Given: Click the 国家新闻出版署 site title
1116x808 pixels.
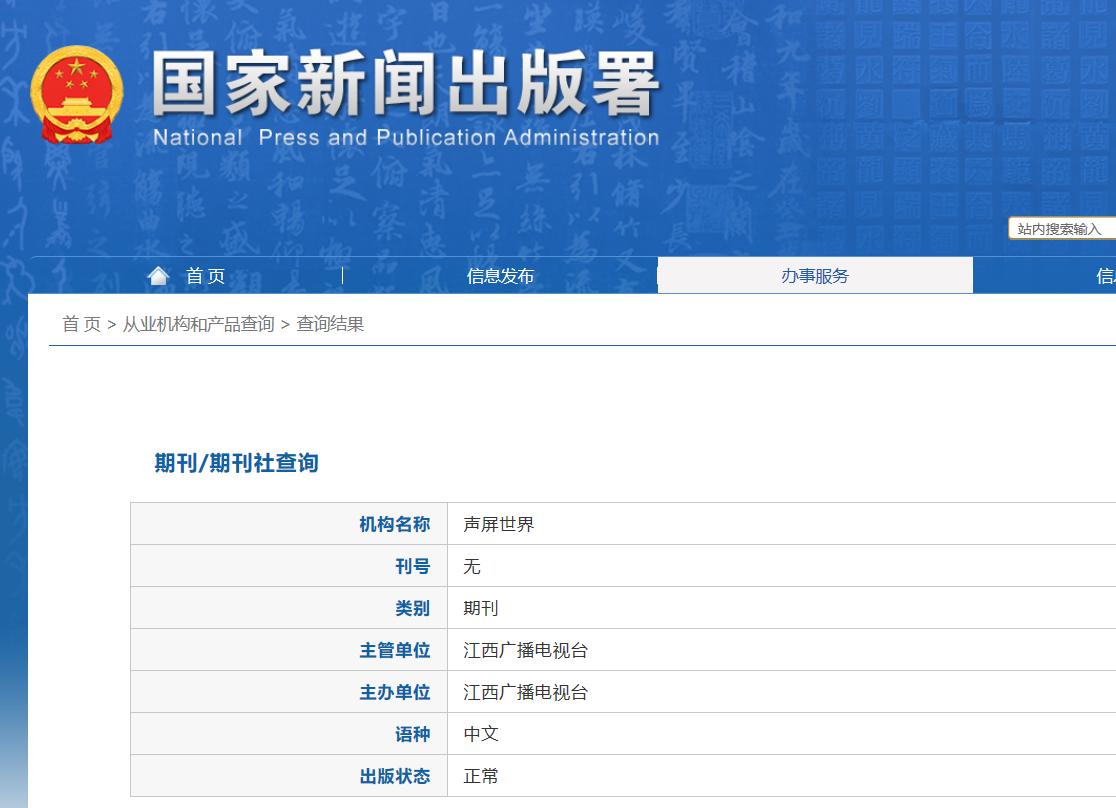Looking at the screenshot, I should [x=405, y=85].
